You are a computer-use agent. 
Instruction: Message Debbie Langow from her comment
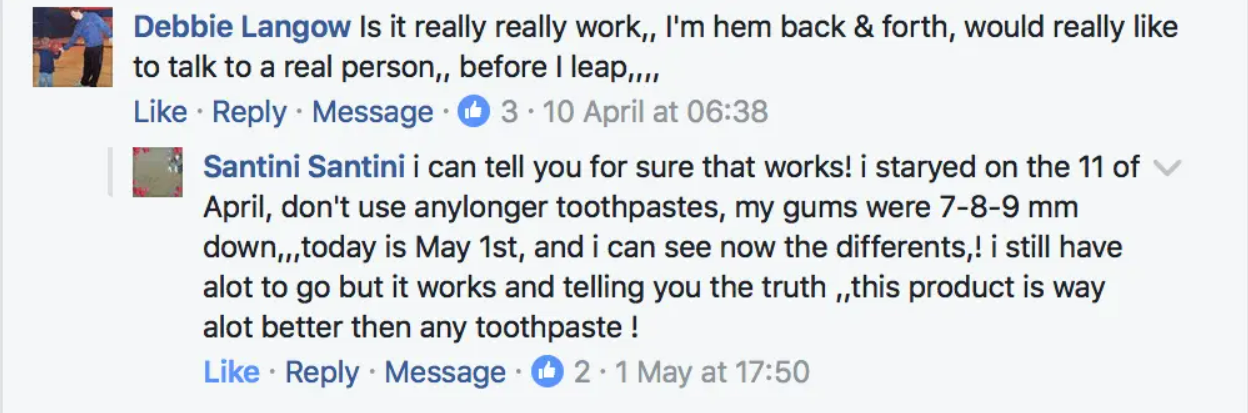click(x=373, y=111)
